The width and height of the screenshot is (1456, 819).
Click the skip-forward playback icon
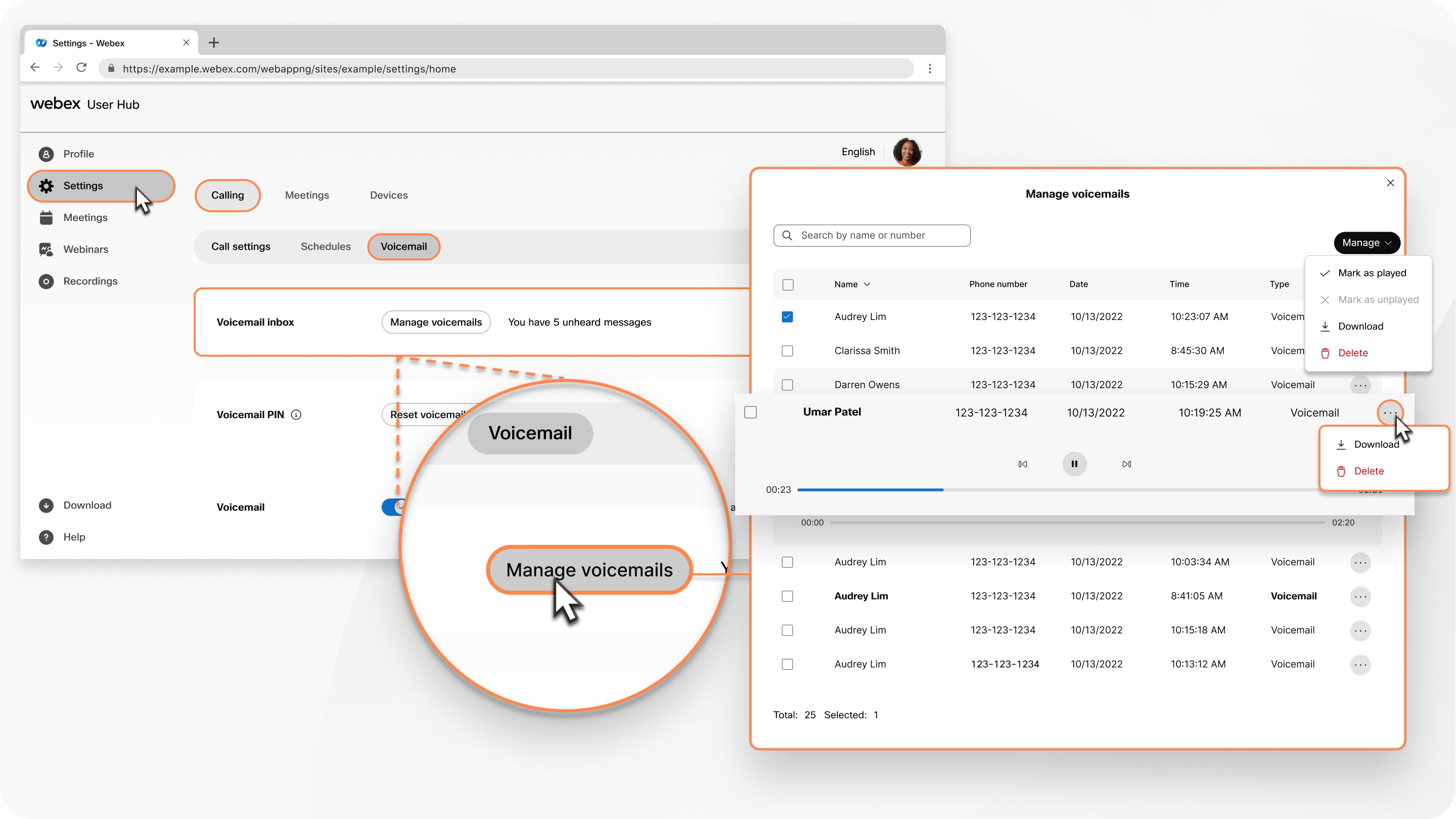pyautogui.click(x=1127, y=462)
